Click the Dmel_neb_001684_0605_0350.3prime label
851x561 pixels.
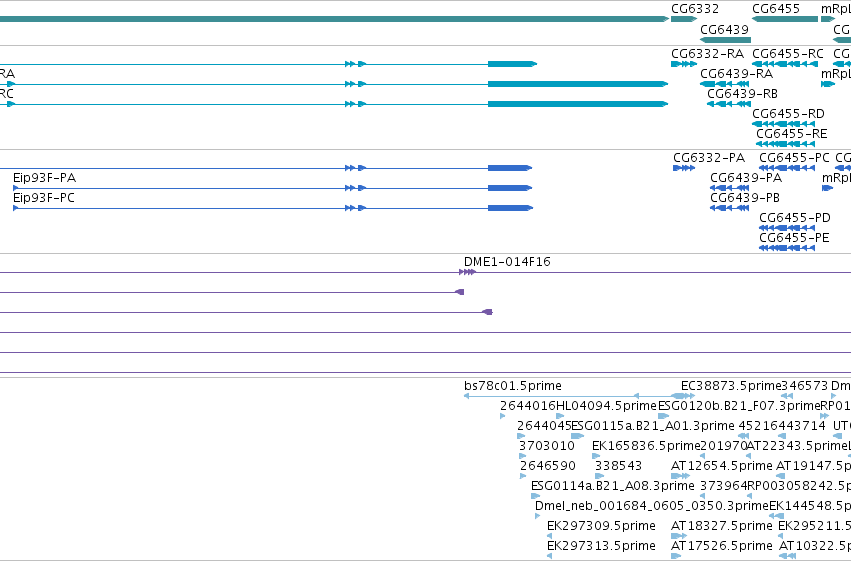[652, 506]
